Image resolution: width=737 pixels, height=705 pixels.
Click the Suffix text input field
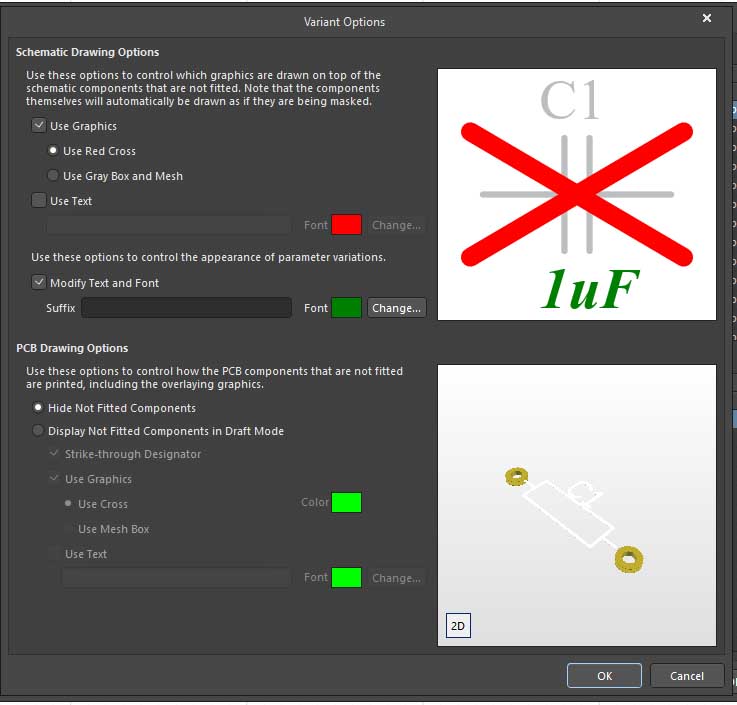click(x=186, y=308)
